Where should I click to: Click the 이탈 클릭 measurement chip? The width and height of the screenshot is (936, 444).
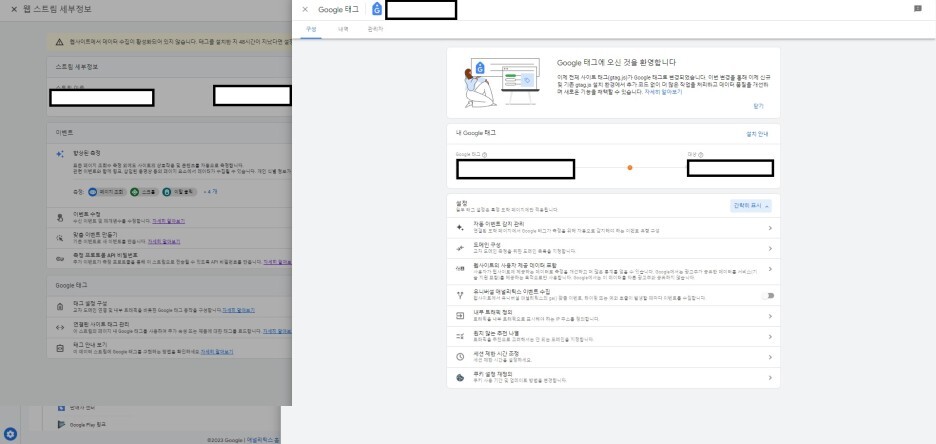(180, 192)
